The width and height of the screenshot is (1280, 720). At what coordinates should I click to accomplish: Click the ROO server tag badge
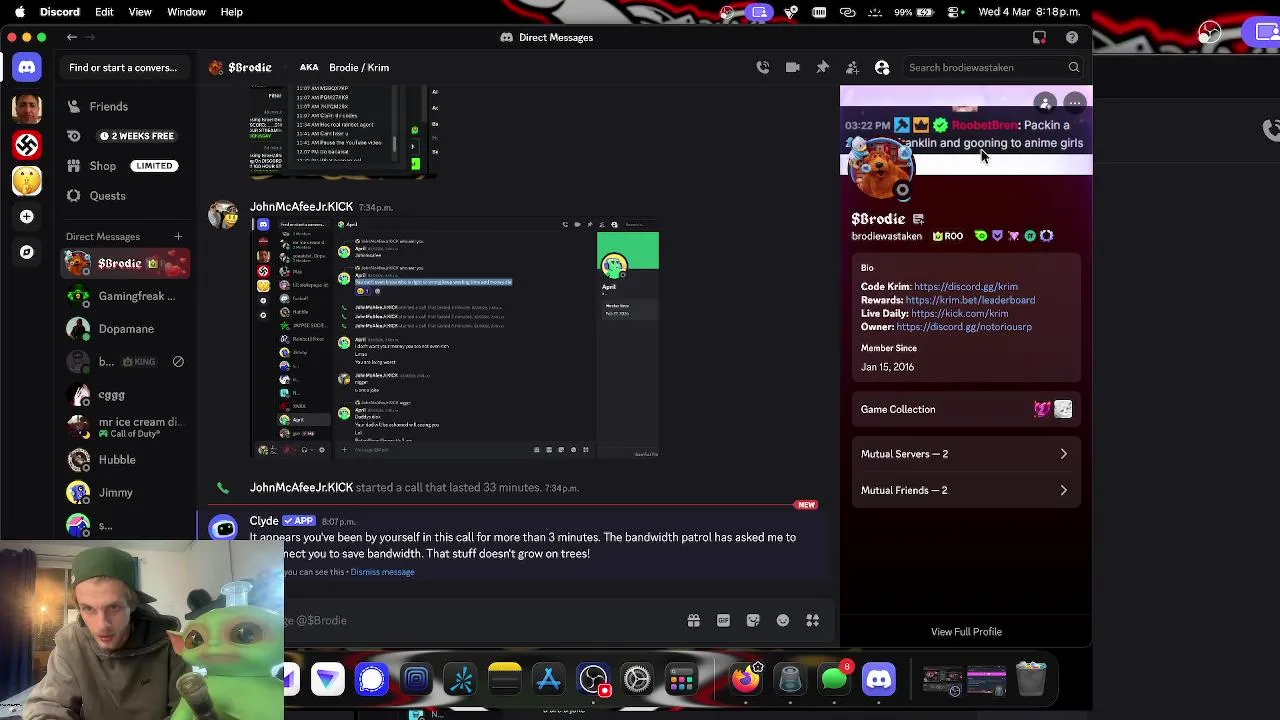click(948, 236)
